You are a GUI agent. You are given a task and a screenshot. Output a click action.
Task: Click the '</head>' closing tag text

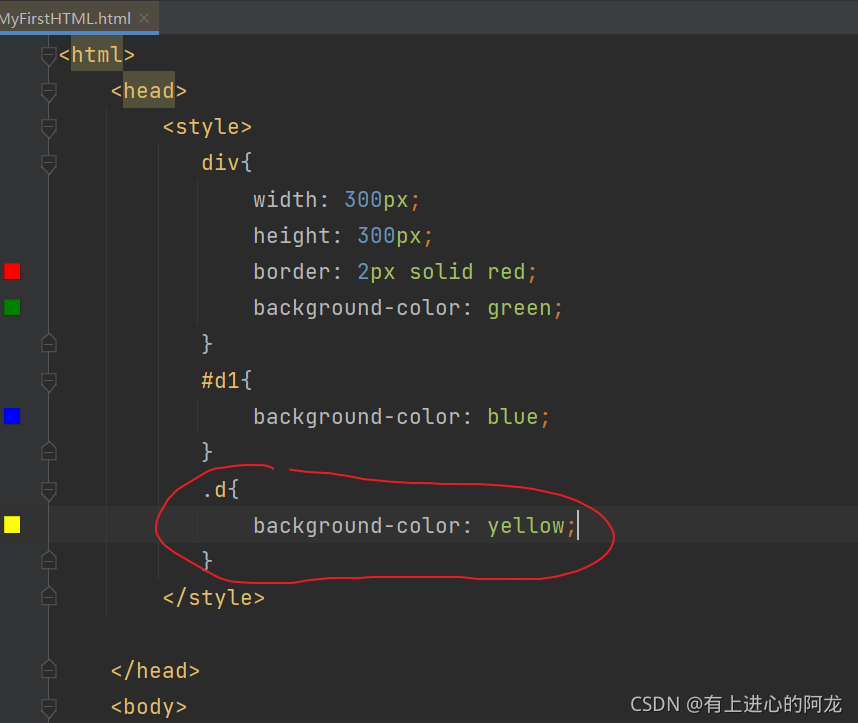coord(155,670)
